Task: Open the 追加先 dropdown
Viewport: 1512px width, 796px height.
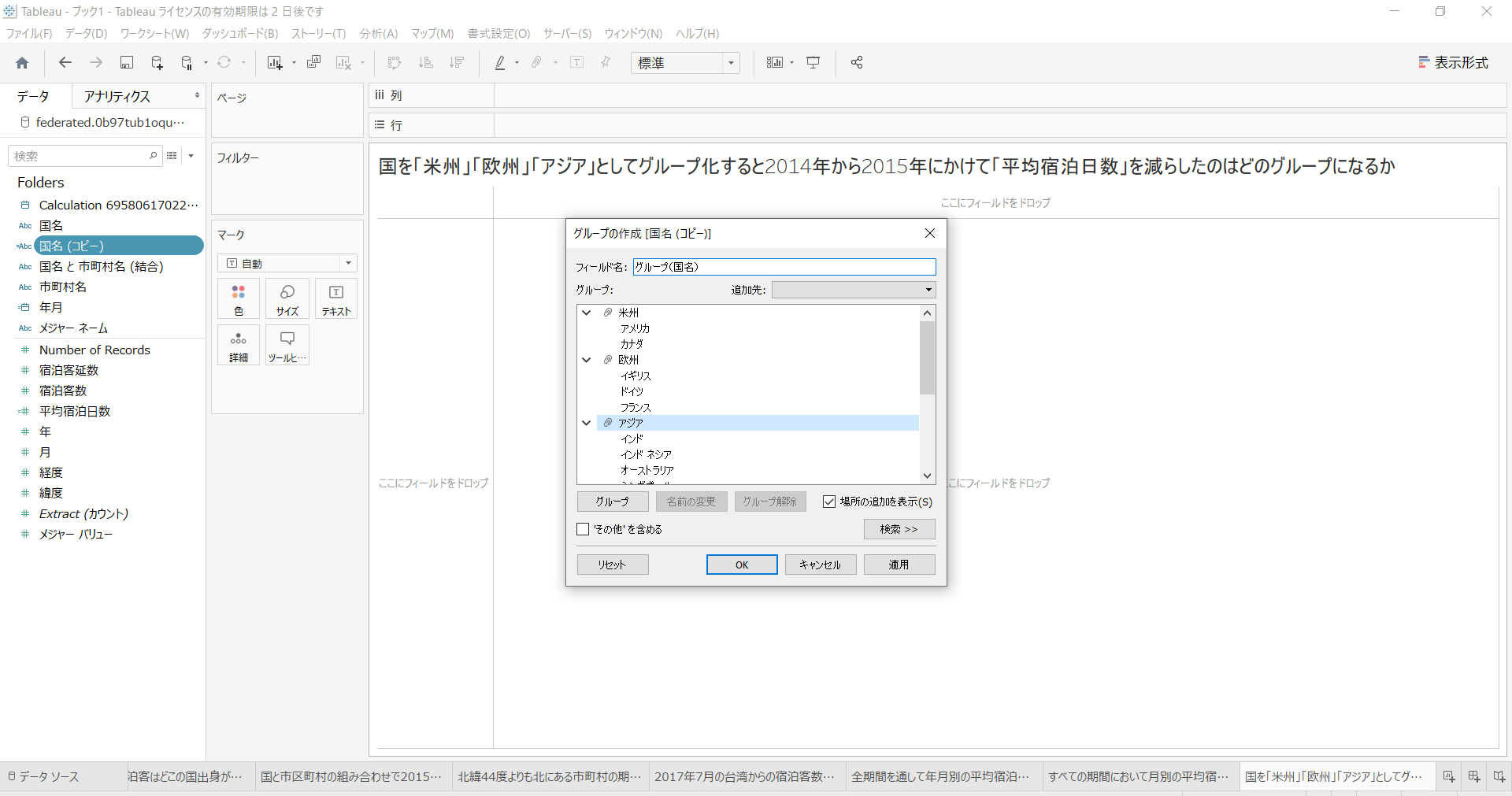Action: [854, 290]
